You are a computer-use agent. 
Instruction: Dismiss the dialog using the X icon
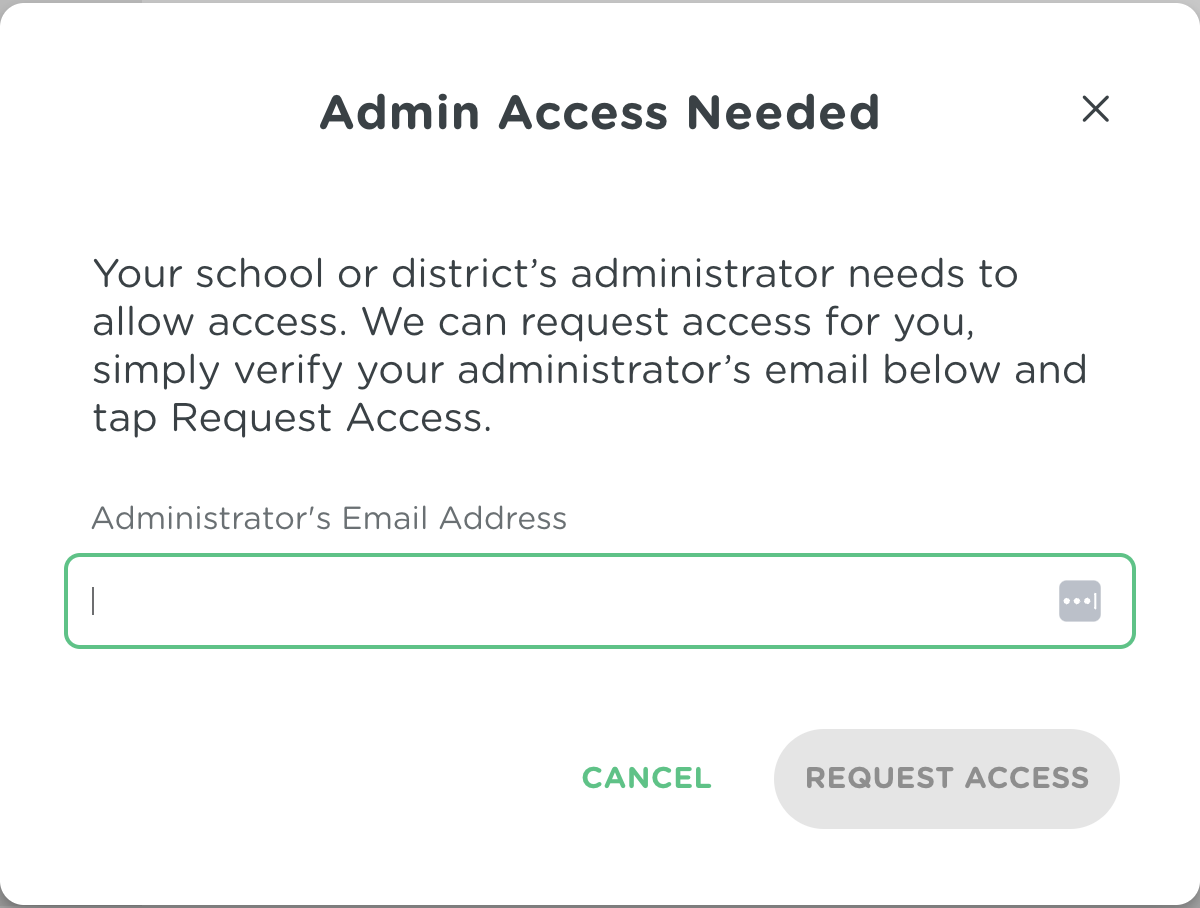pyautogui.click(x=1096, y=109)
